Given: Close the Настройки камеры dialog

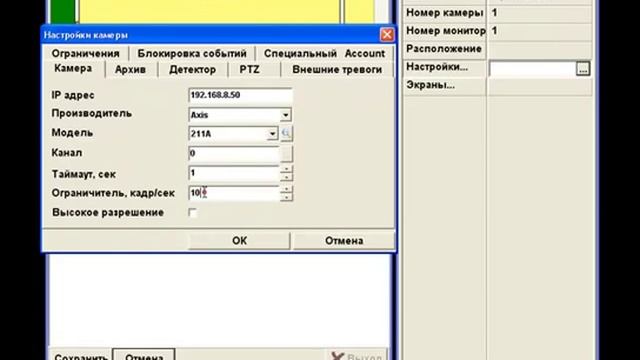Looking at the screenshot, I should [387, 35].
